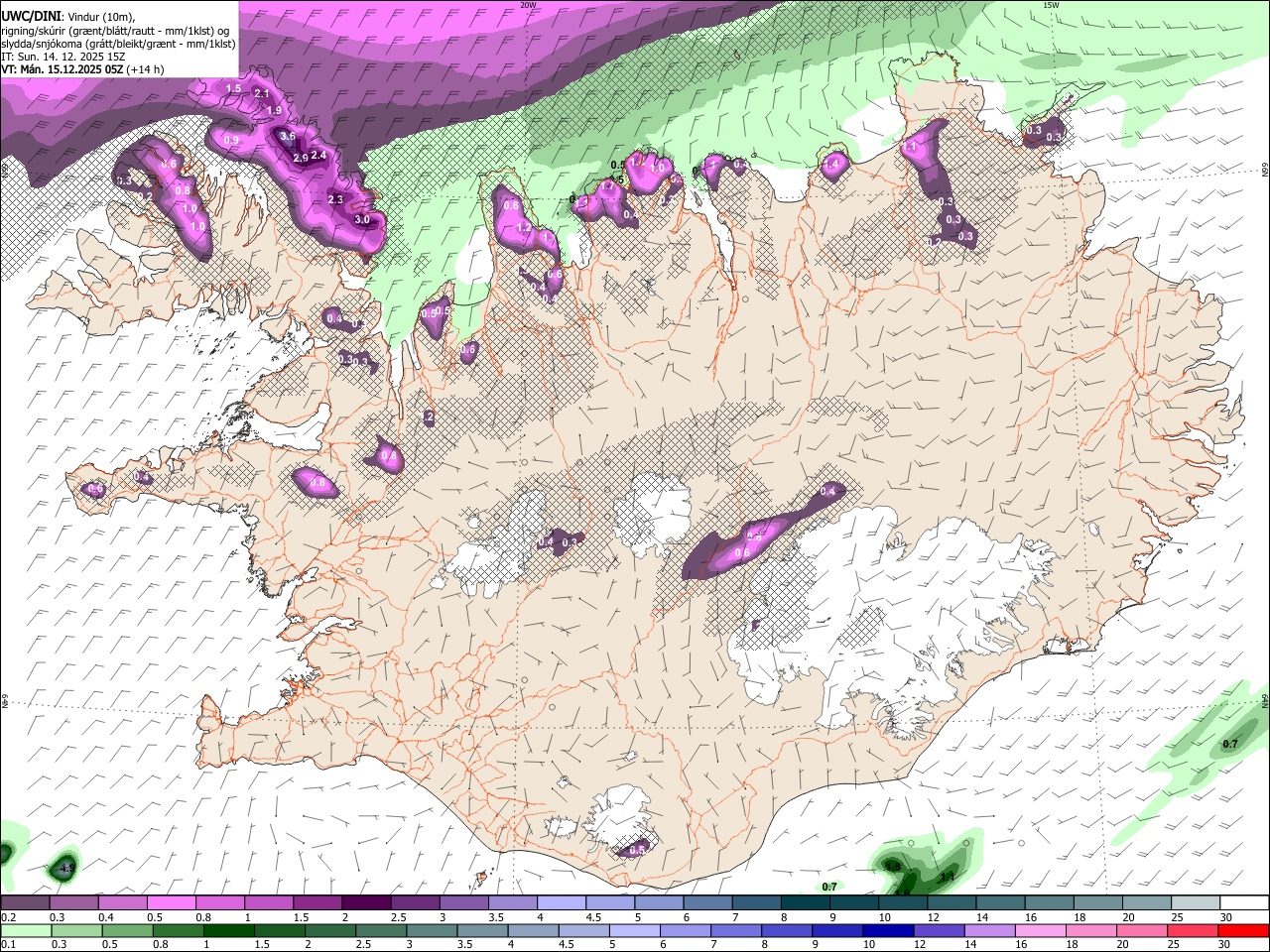Click the 2.3 snowfall value on the map
Viewport: 1270px width, 952px height.
point(335,199)
